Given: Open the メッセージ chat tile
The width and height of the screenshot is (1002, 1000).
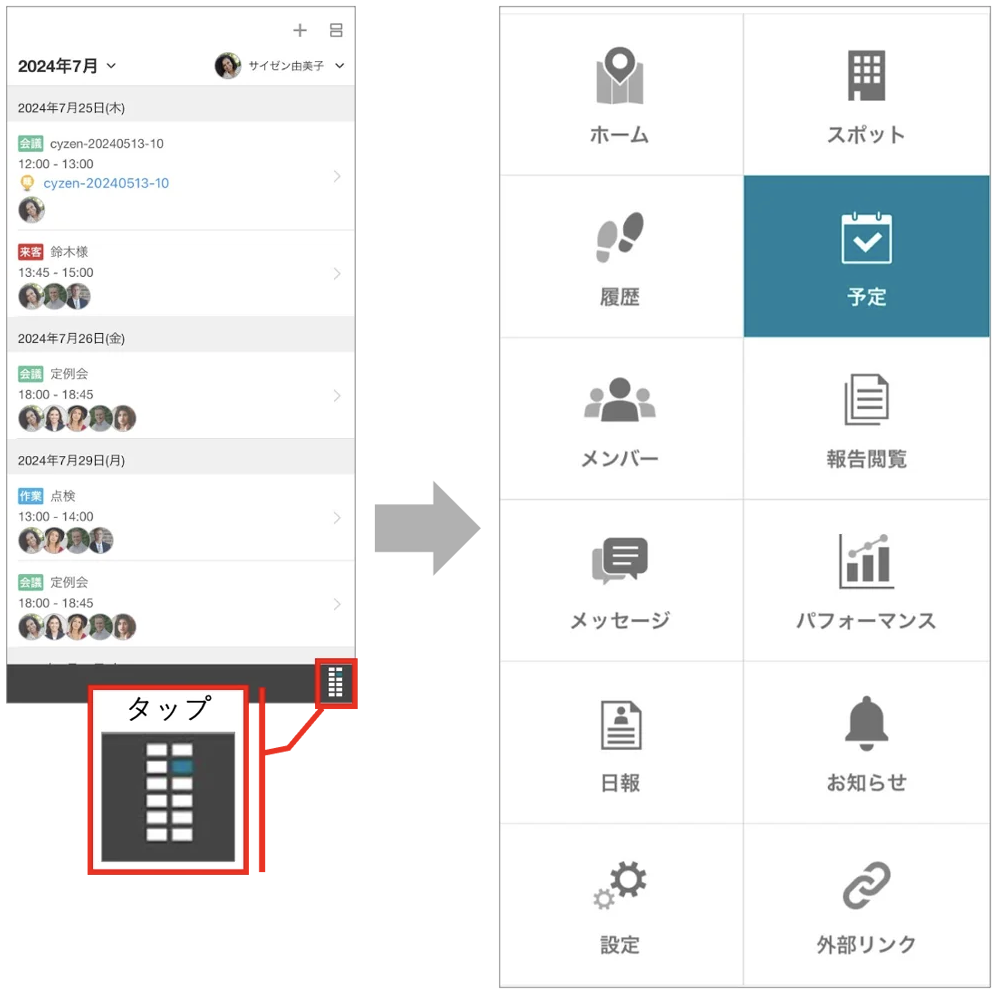Looking at the screenshot, I should 620,581.
